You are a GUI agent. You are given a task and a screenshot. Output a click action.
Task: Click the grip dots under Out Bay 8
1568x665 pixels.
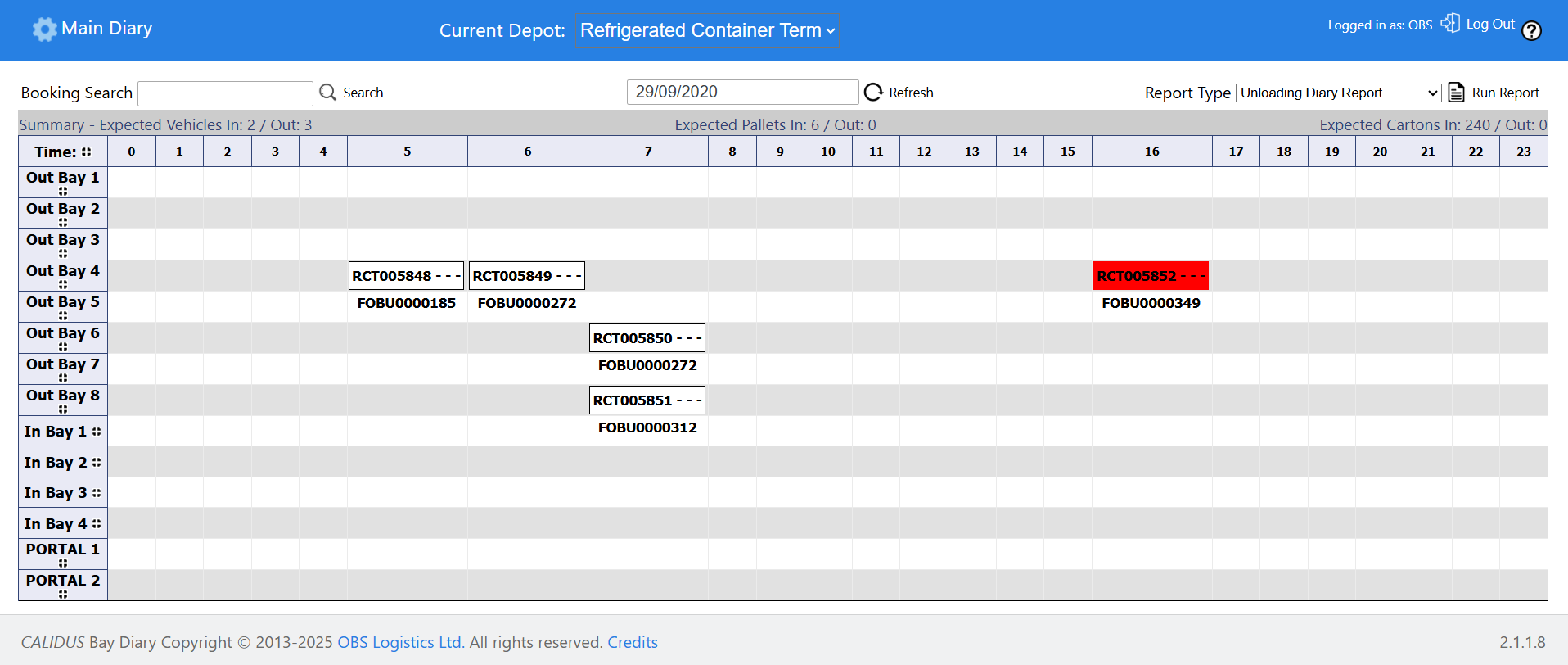pyautogui.click(x=63, y=409)
